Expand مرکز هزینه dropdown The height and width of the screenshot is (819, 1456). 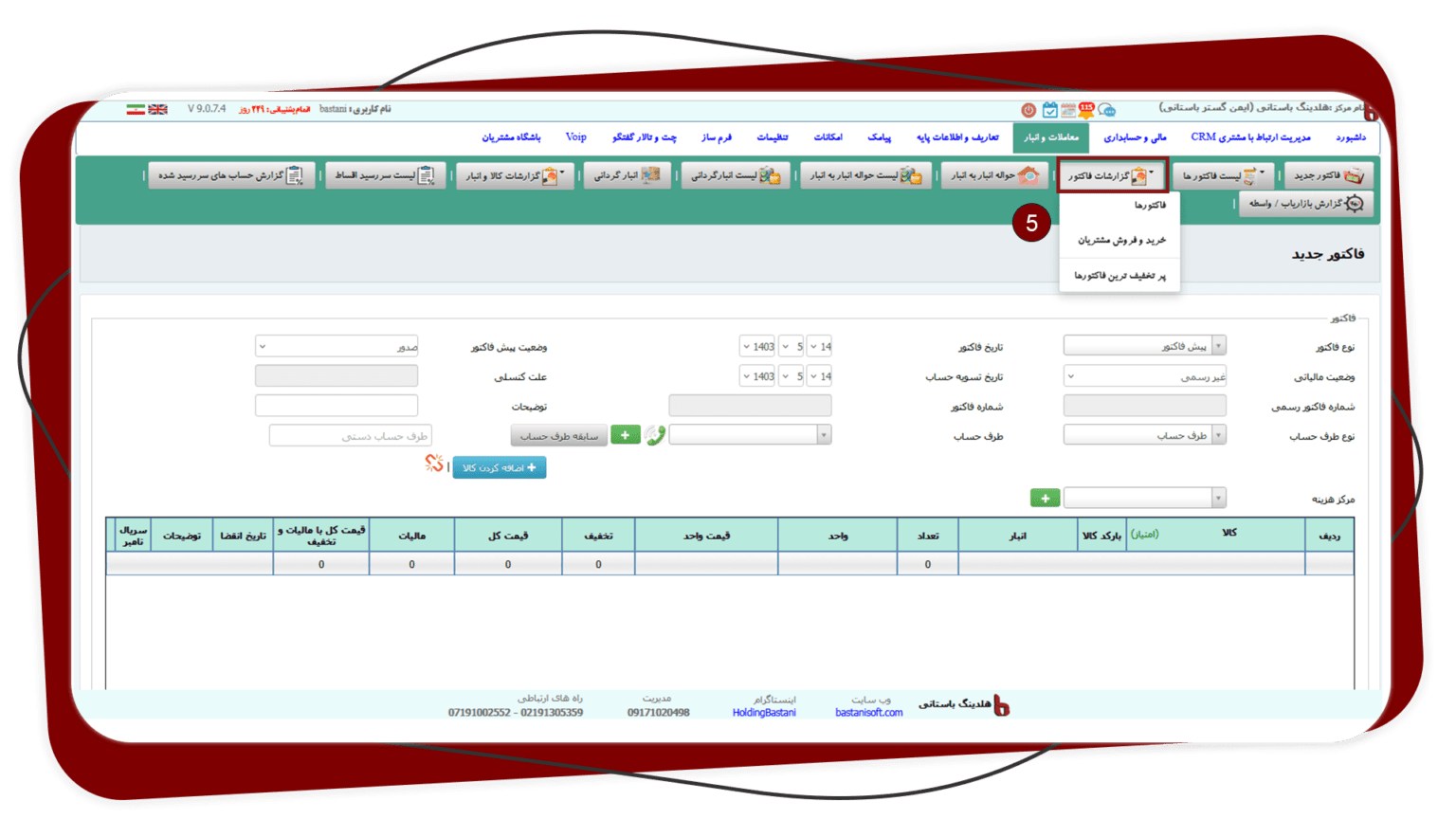click(x=1144, y=498)
